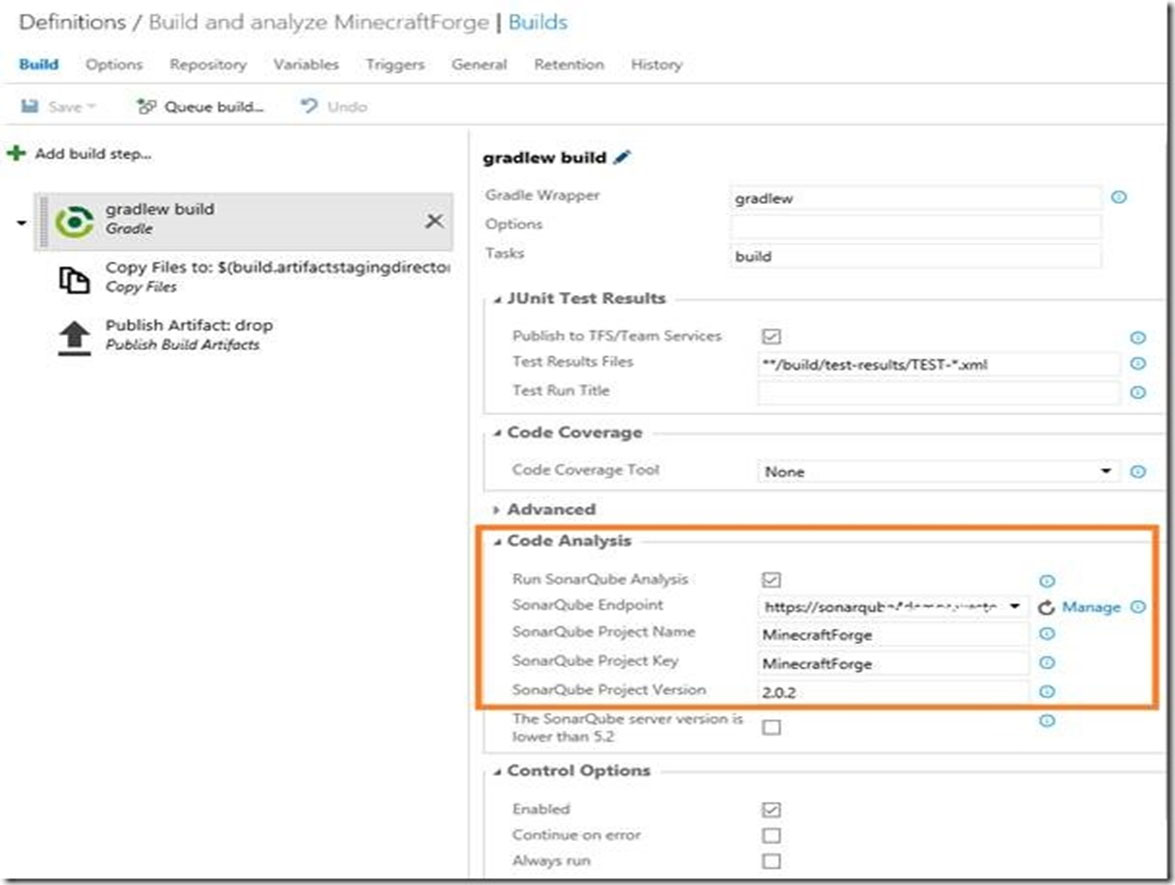Open info icon next to the Manage link
Screen dimensions: 1175x885
1138,607
